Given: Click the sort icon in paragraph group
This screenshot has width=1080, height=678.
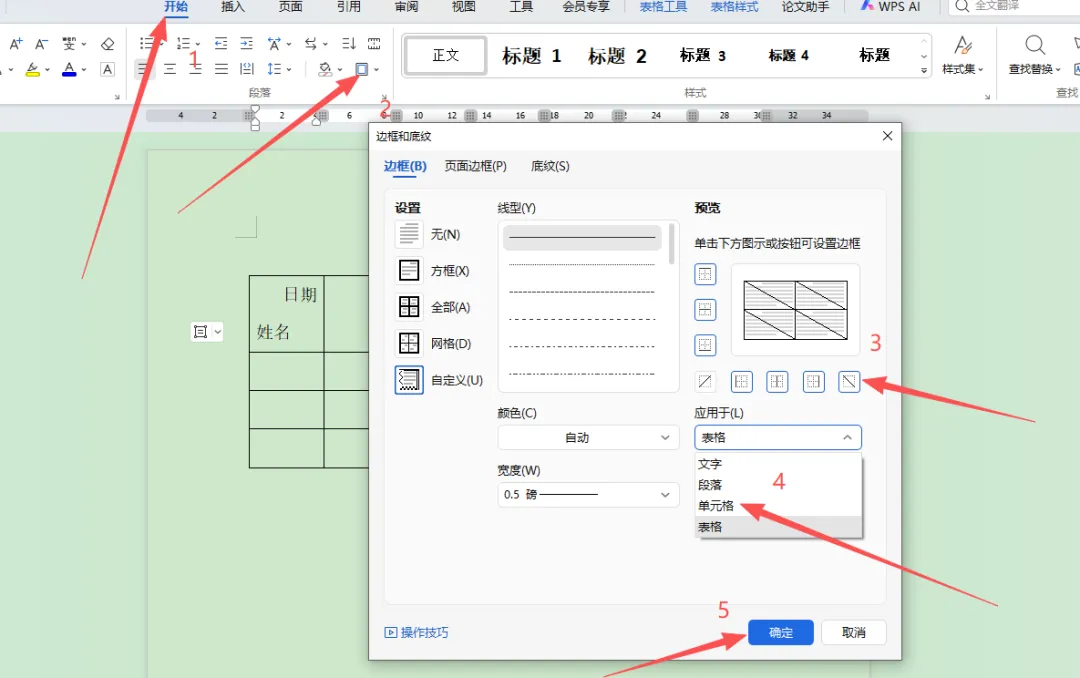Looking at the screenshot, I should pyautogui.click(x=349, y=44).
